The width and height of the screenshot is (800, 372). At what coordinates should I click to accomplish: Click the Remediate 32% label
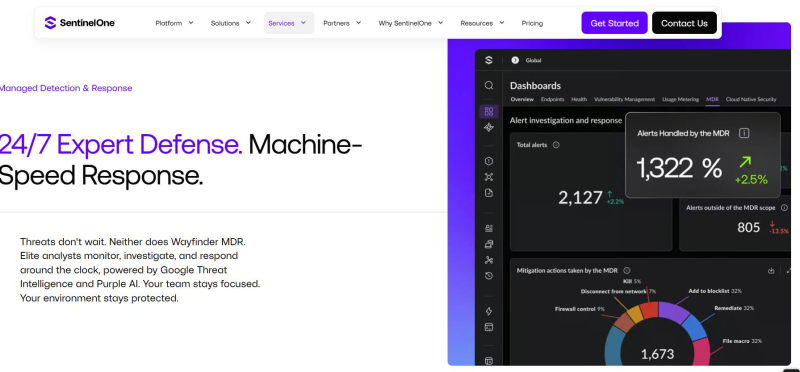(734, 308)
